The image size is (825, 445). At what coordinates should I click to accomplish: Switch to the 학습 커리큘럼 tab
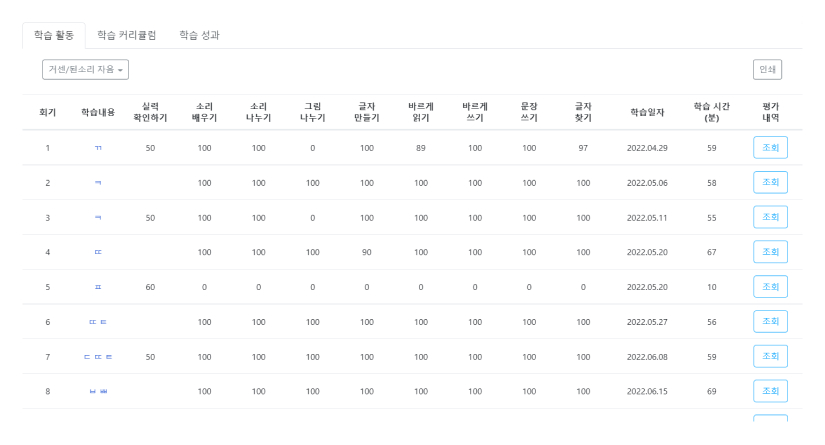point(126,35)
